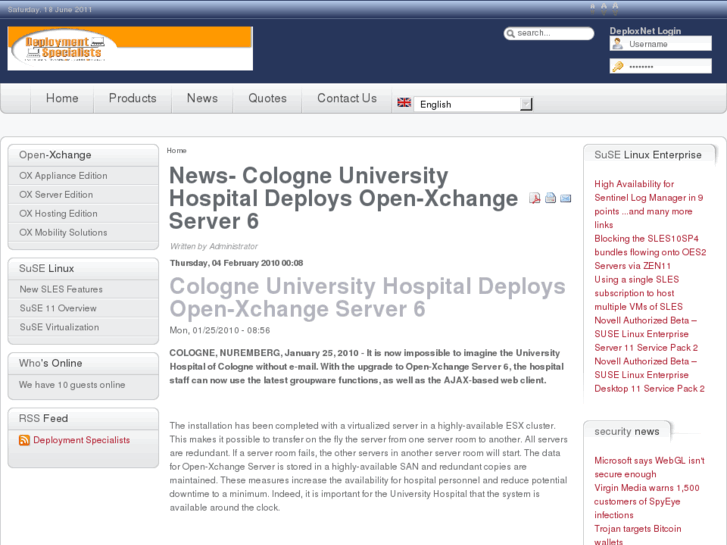Image resolution: width=727 pixels, height=545 pixels.
Task: Click the PDF export icon beside the article title
Action: click(x=535, y=199)
